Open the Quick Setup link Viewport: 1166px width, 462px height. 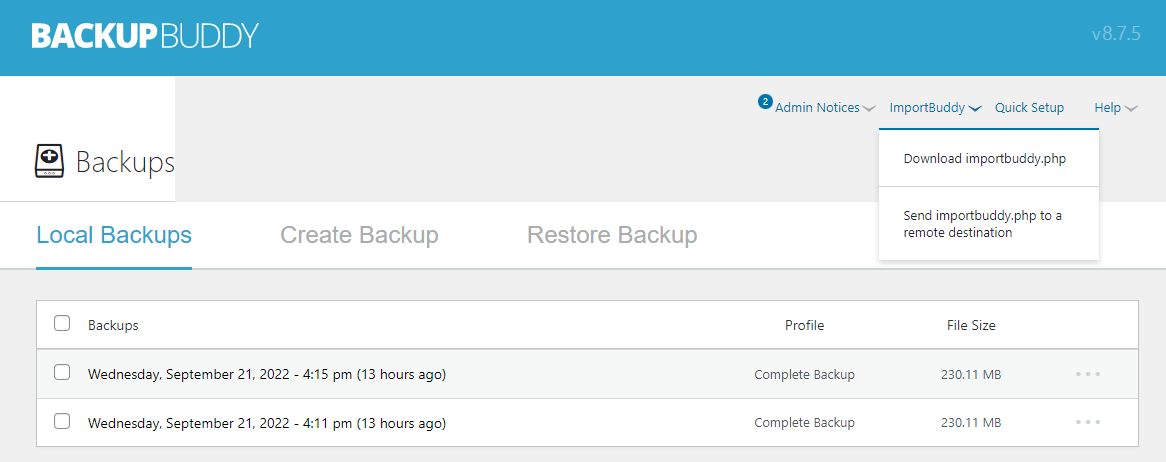coord(1029,108)
